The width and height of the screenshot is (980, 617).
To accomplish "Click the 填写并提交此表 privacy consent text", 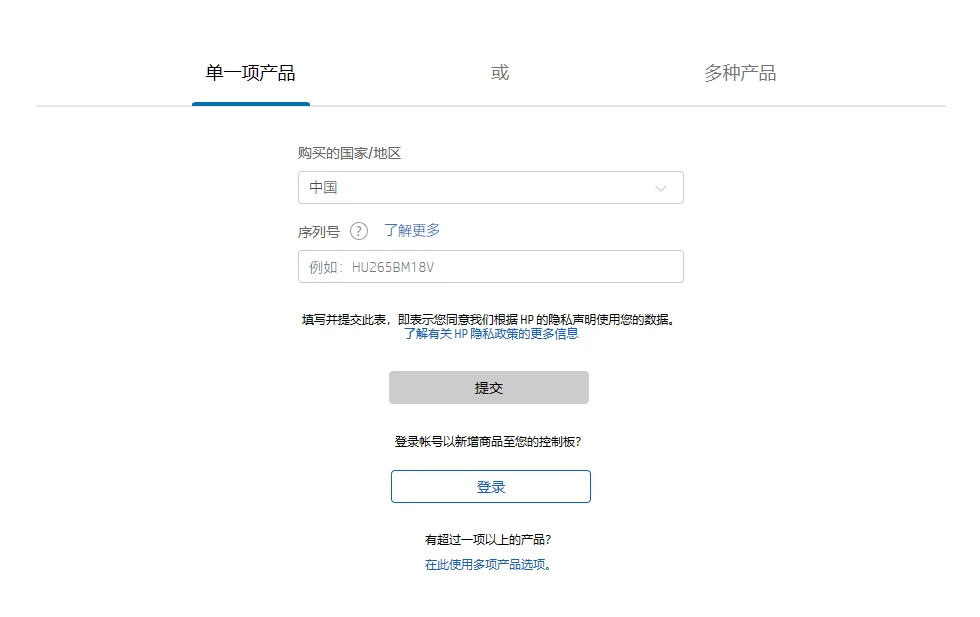I will 489,320.
